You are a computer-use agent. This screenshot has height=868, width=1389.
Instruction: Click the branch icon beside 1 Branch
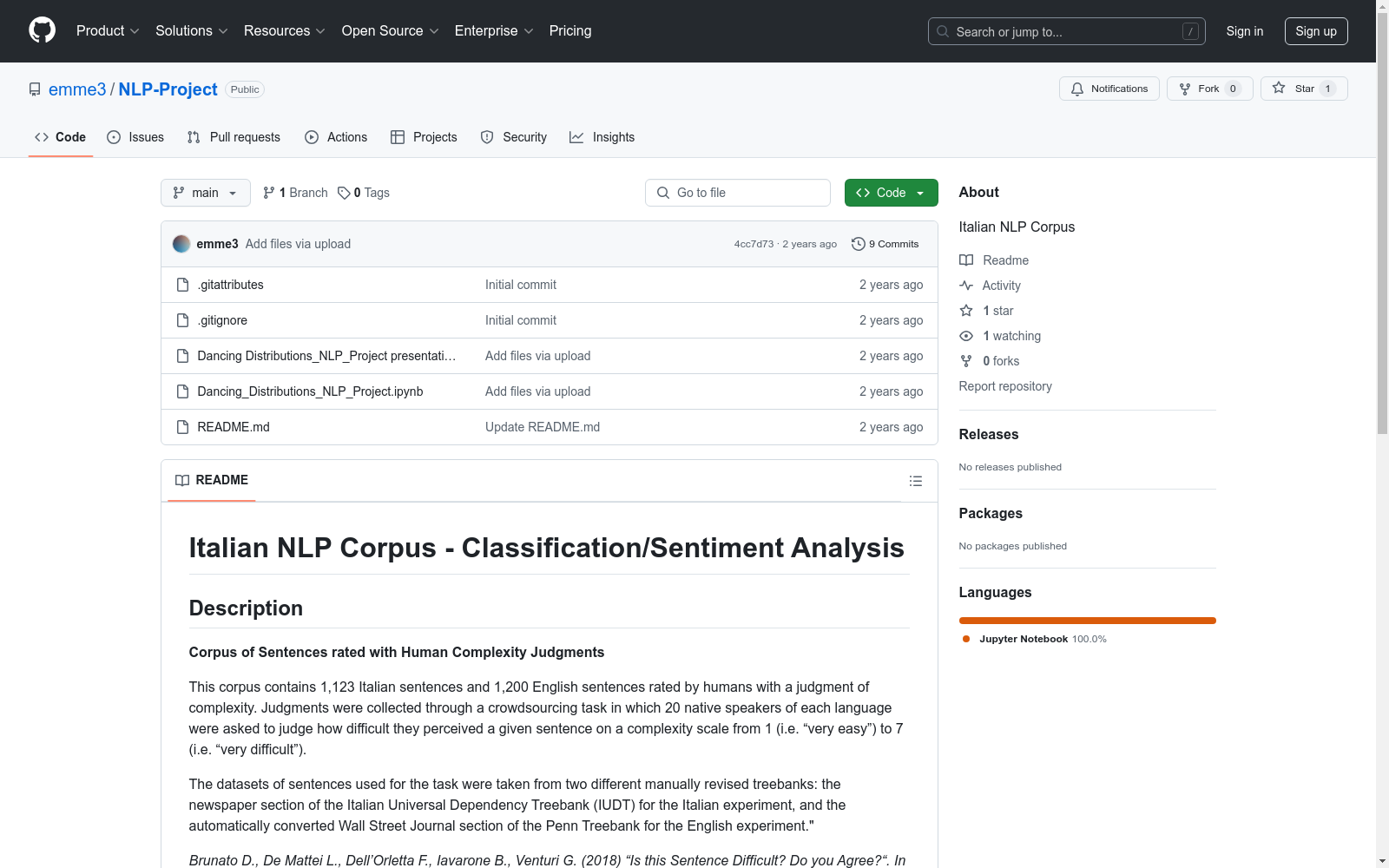point(269,193)
